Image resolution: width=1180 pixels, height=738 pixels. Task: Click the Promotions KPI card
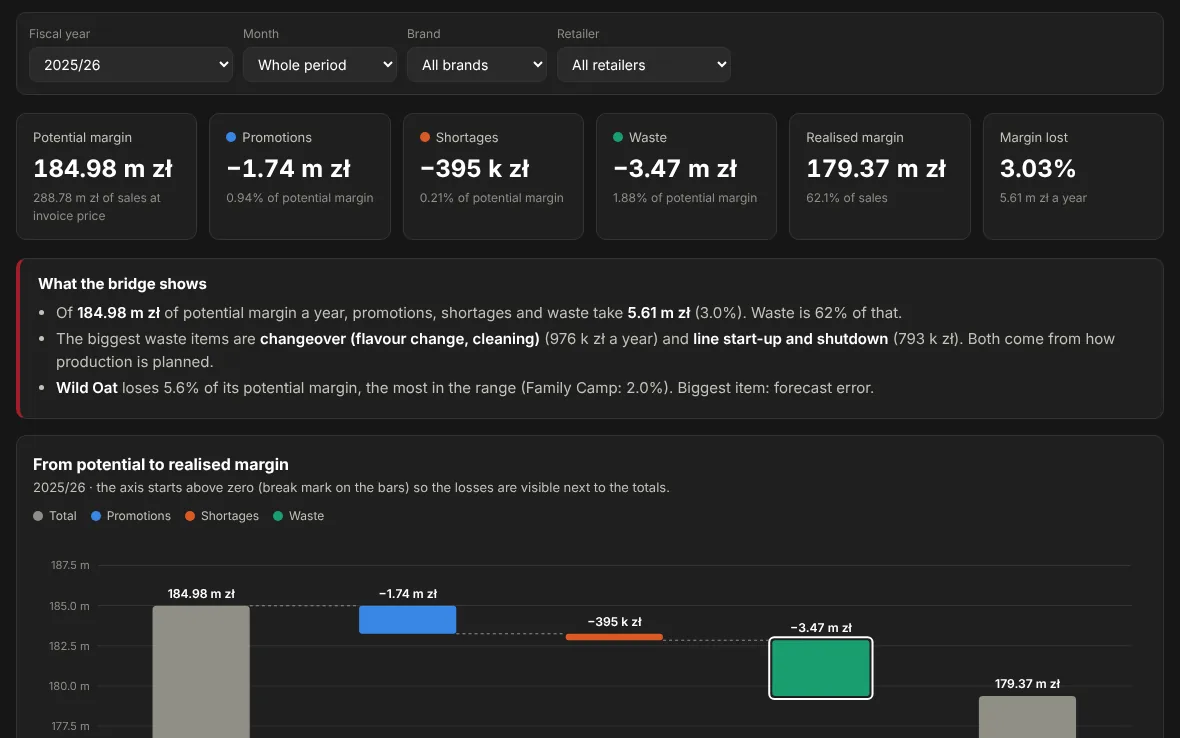point(300,177)
